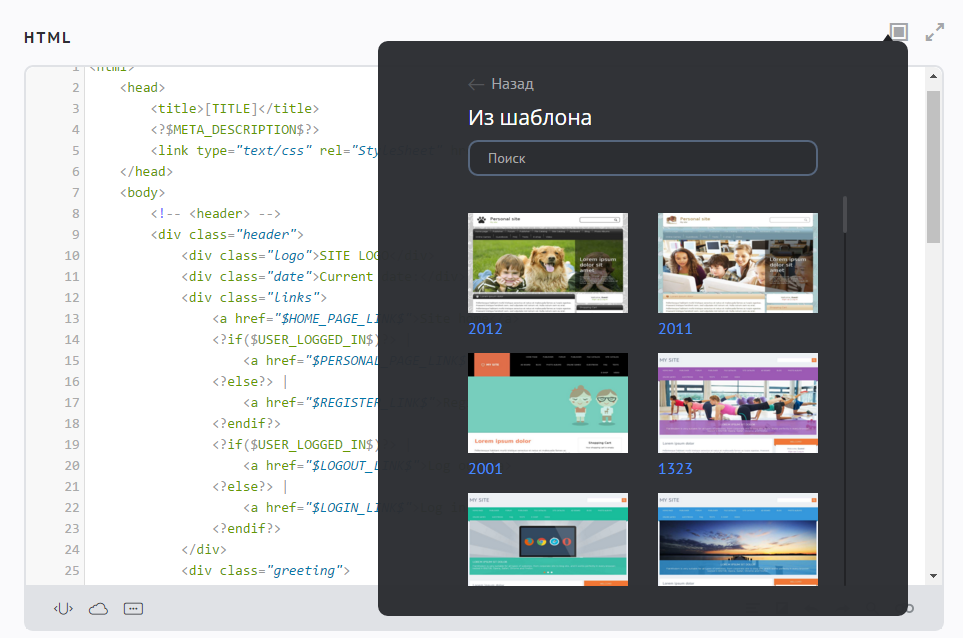The image size is (963, 638).
Task: Click the template list scrollbar in popup
Action: click(x=845, y=215)
